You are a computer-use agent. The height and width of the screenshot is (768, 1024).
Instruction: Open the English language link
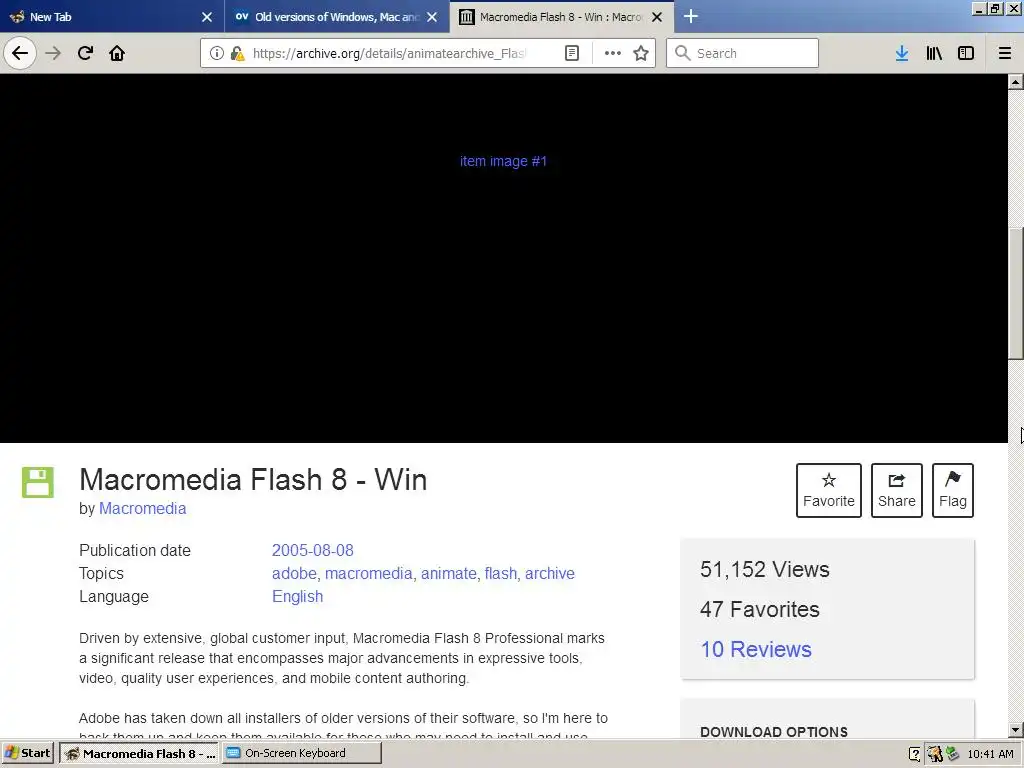point(297,596)
